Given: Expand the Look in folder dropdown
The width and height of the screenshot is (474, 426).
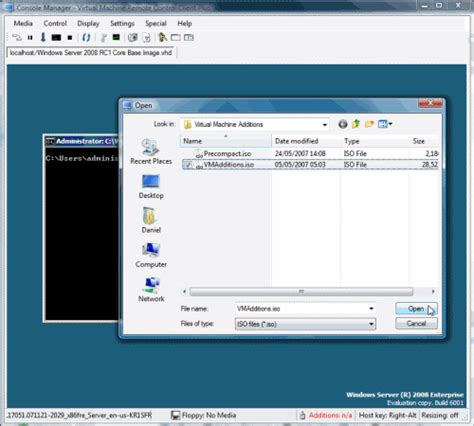Looking at the screenshot, I should tap(324, 125).
